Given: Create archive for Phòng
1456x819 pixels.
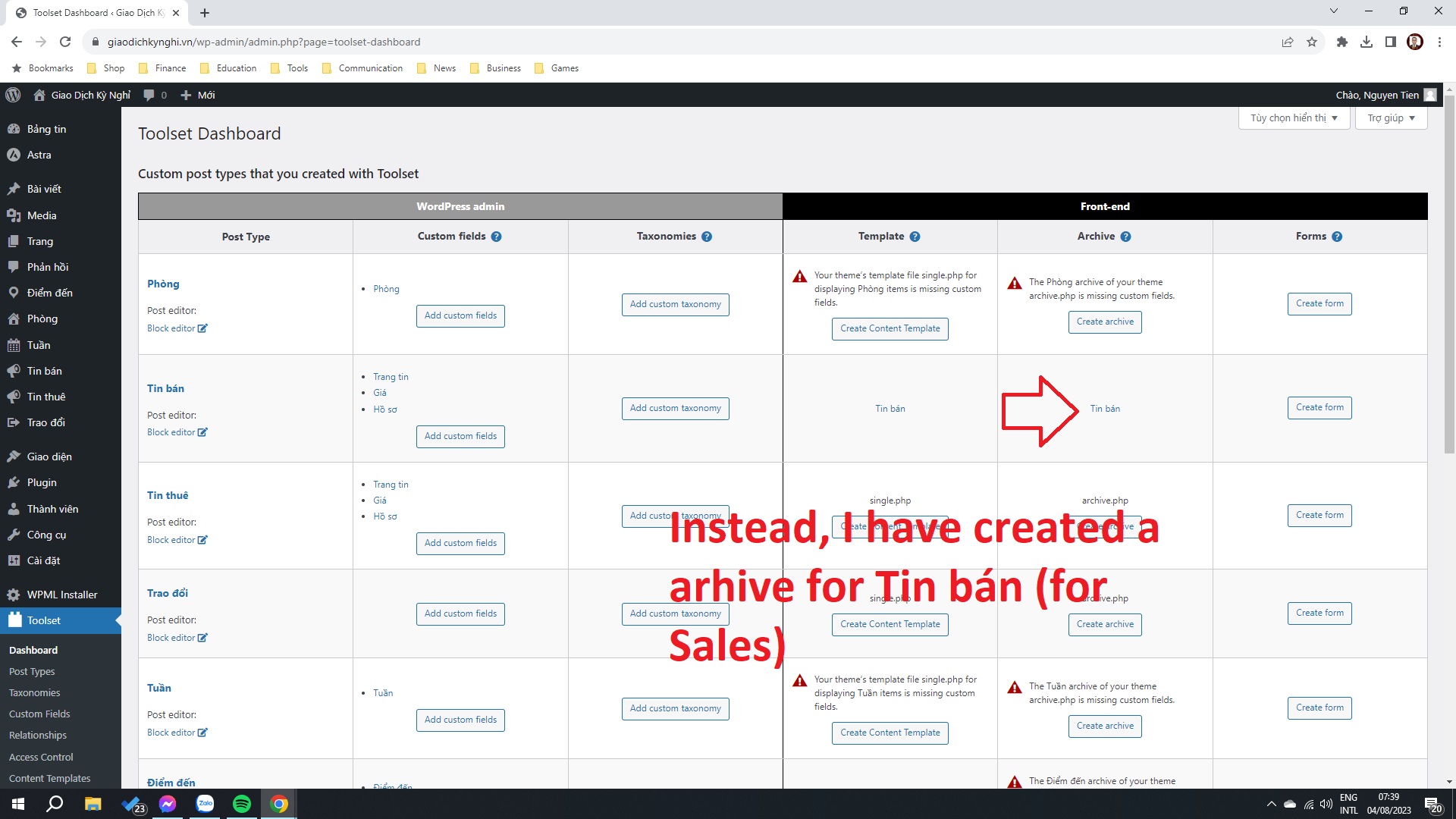Looking at the screenshot, I should [x=1105, y=322].
